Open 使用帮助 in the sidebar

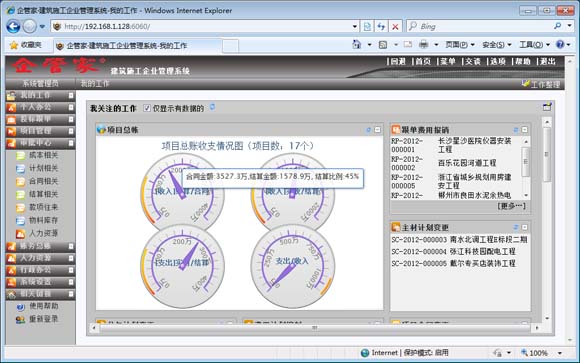click(x=44, y=306)
